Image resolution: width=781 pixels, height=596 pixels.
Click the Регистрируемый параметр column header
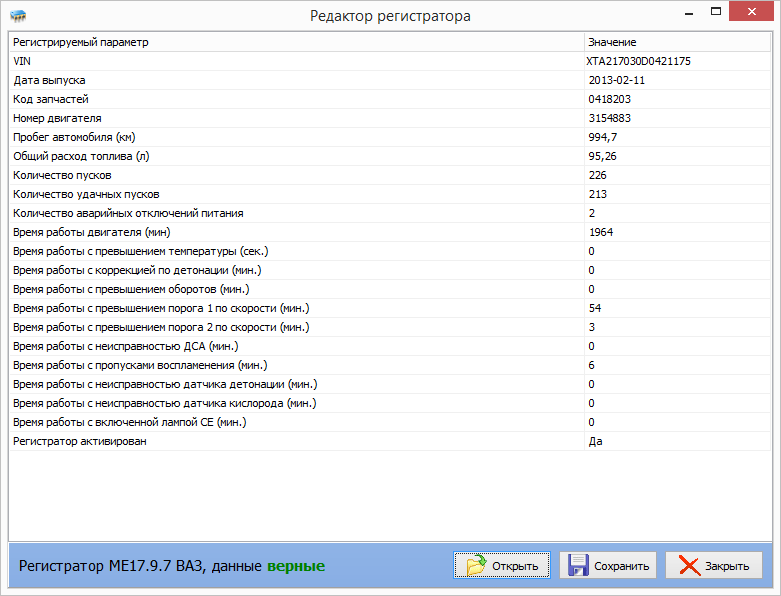click(x=296, y=42)
